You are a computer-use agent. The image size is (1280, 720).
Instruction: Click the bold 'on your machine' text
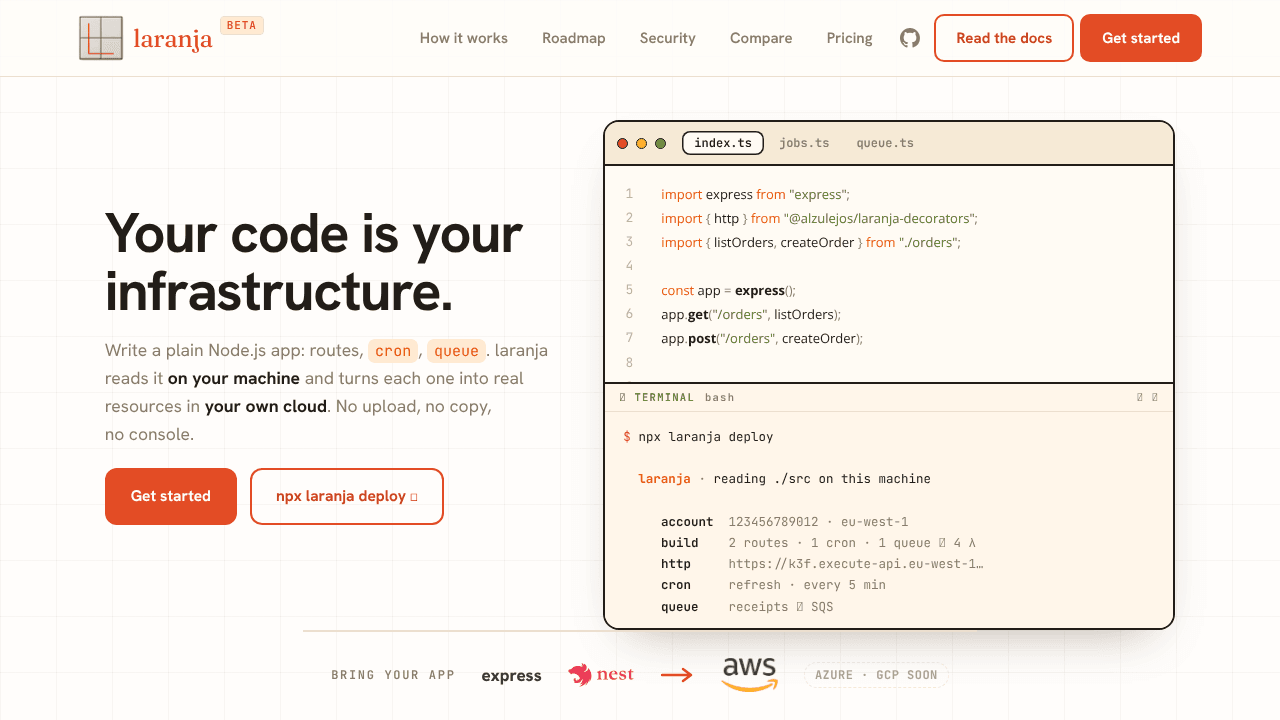234,379
